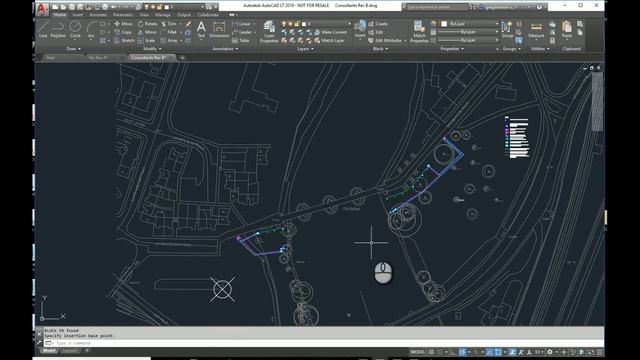
Task: Click the keyword search box in title bar
Action: coord(437,7)
